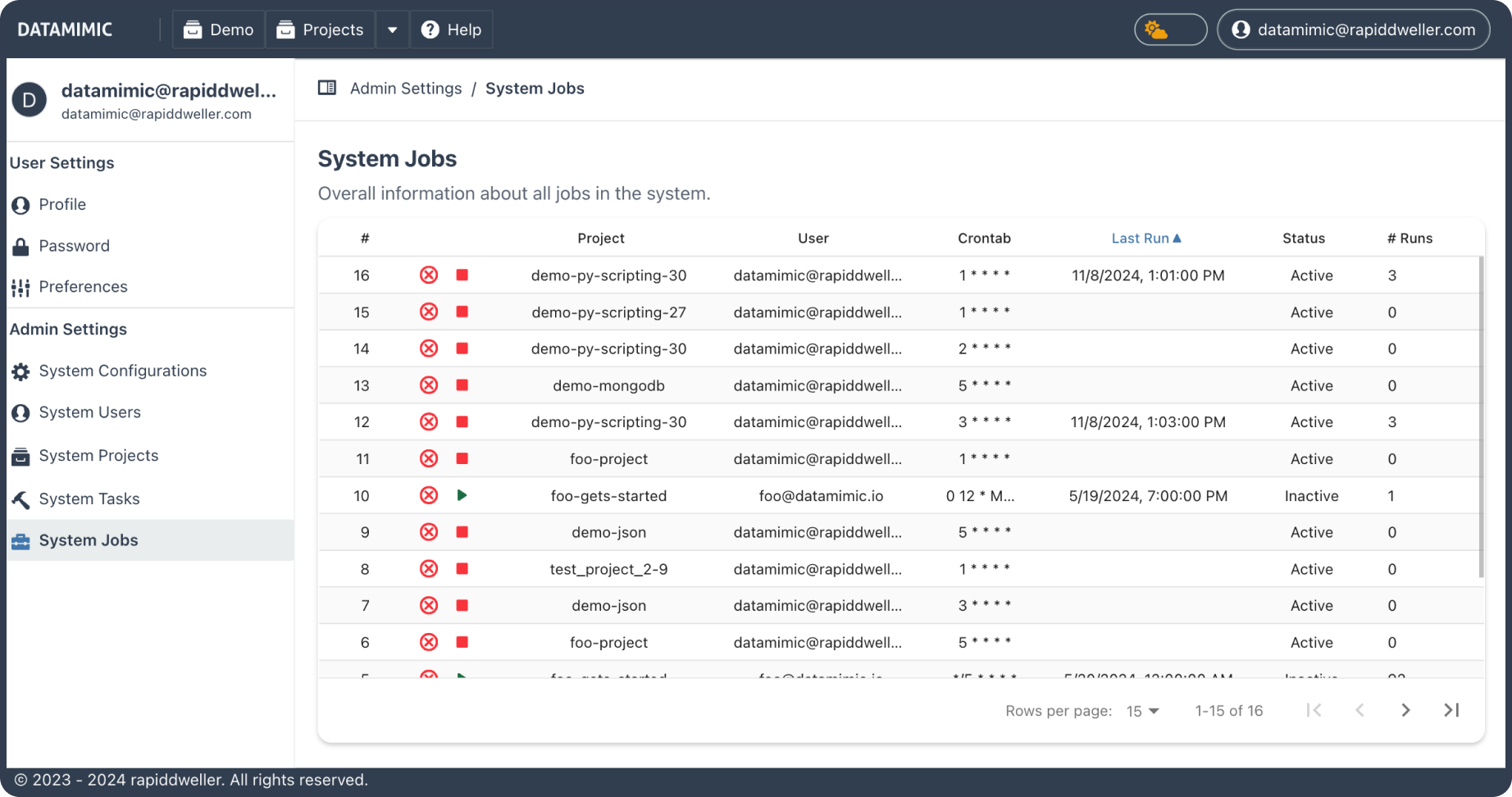
Task: Stop job 6 for foo-project
Action: click(x=462, y=642)
